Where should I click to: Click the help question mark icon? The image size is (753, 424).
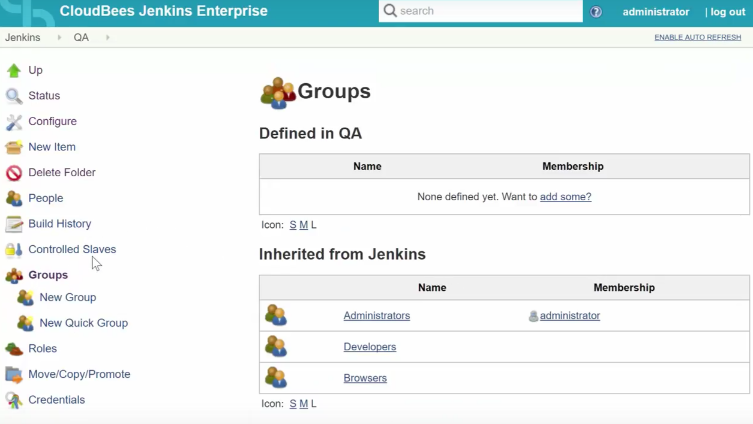tap(595, 12)
